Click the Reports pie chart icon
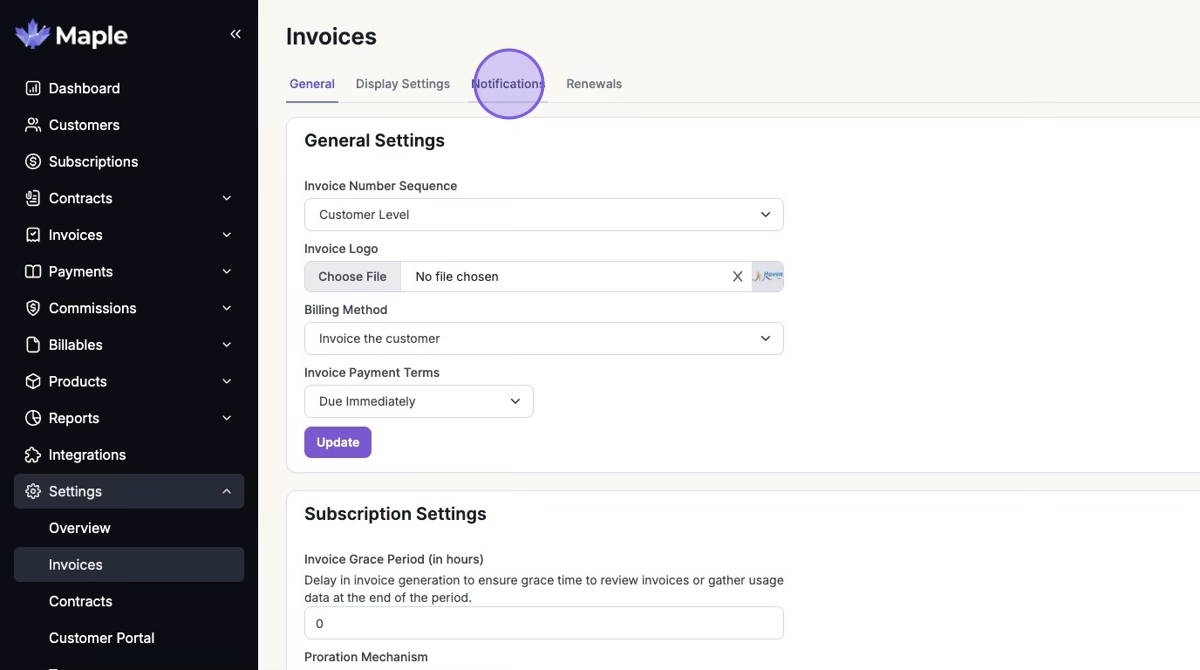 (x=33, y=418)
